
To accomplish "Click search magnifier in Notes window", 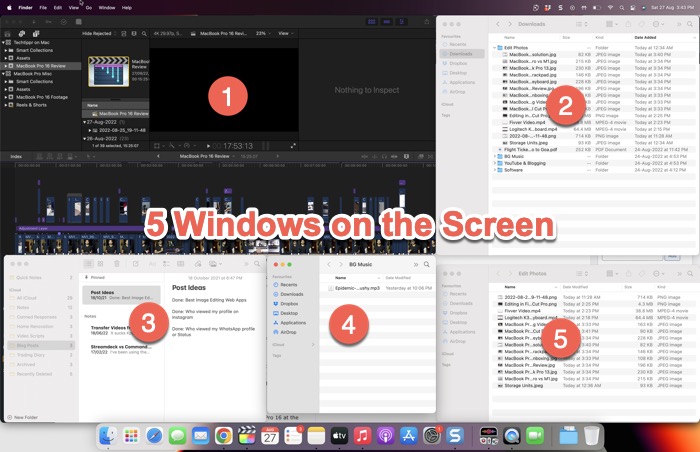I will tap(257, 264).
